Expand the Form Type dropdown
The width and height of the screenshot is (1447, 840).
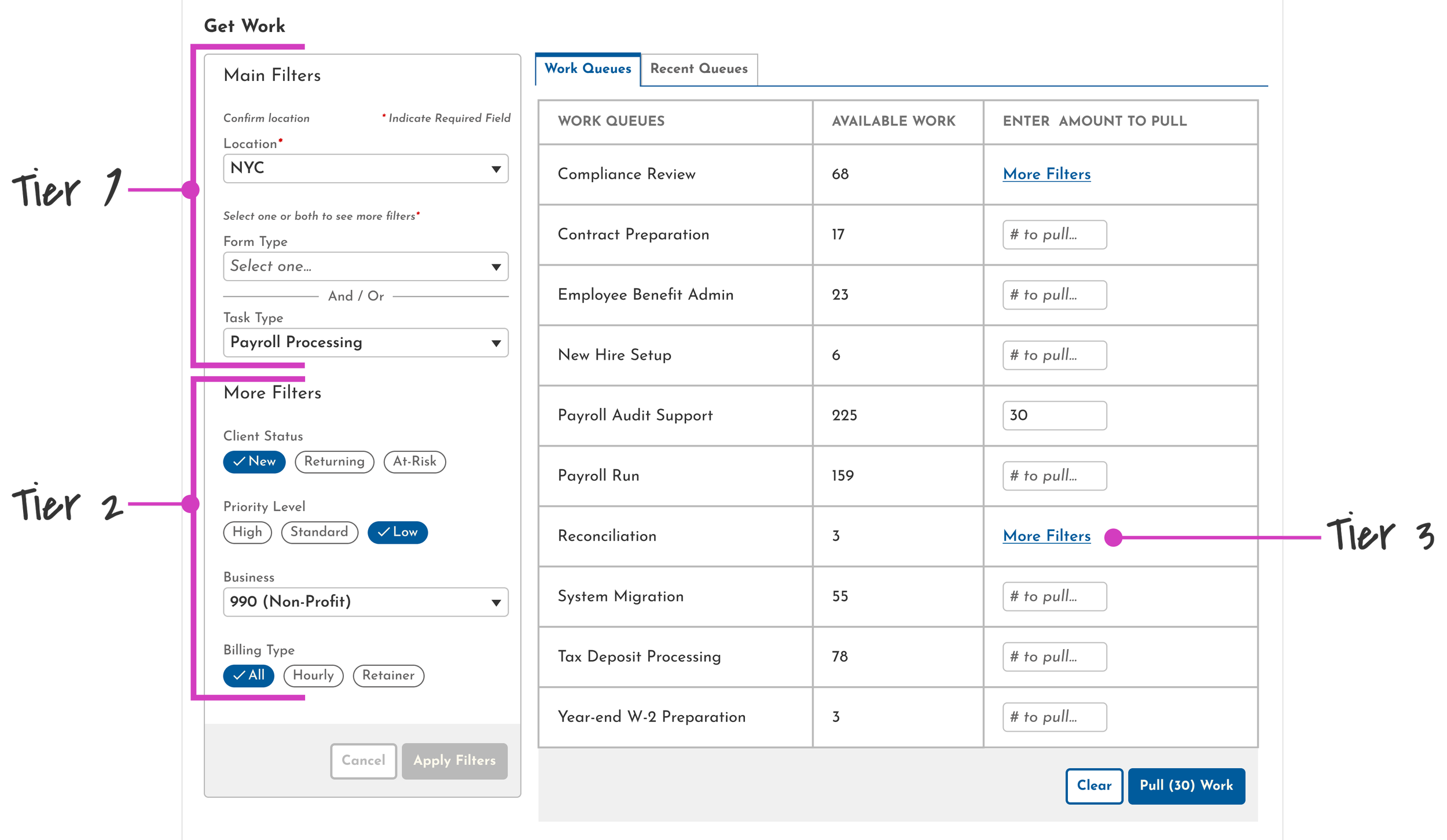365,266
